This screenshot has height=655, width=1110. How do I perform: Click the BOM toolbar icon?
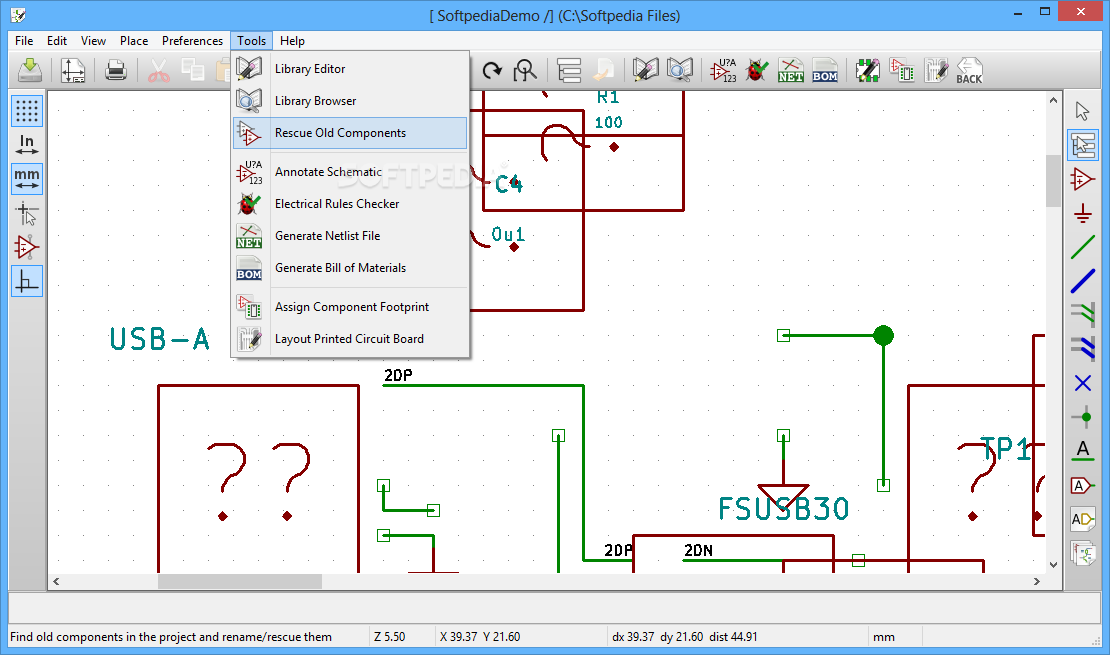click(825, 70)
